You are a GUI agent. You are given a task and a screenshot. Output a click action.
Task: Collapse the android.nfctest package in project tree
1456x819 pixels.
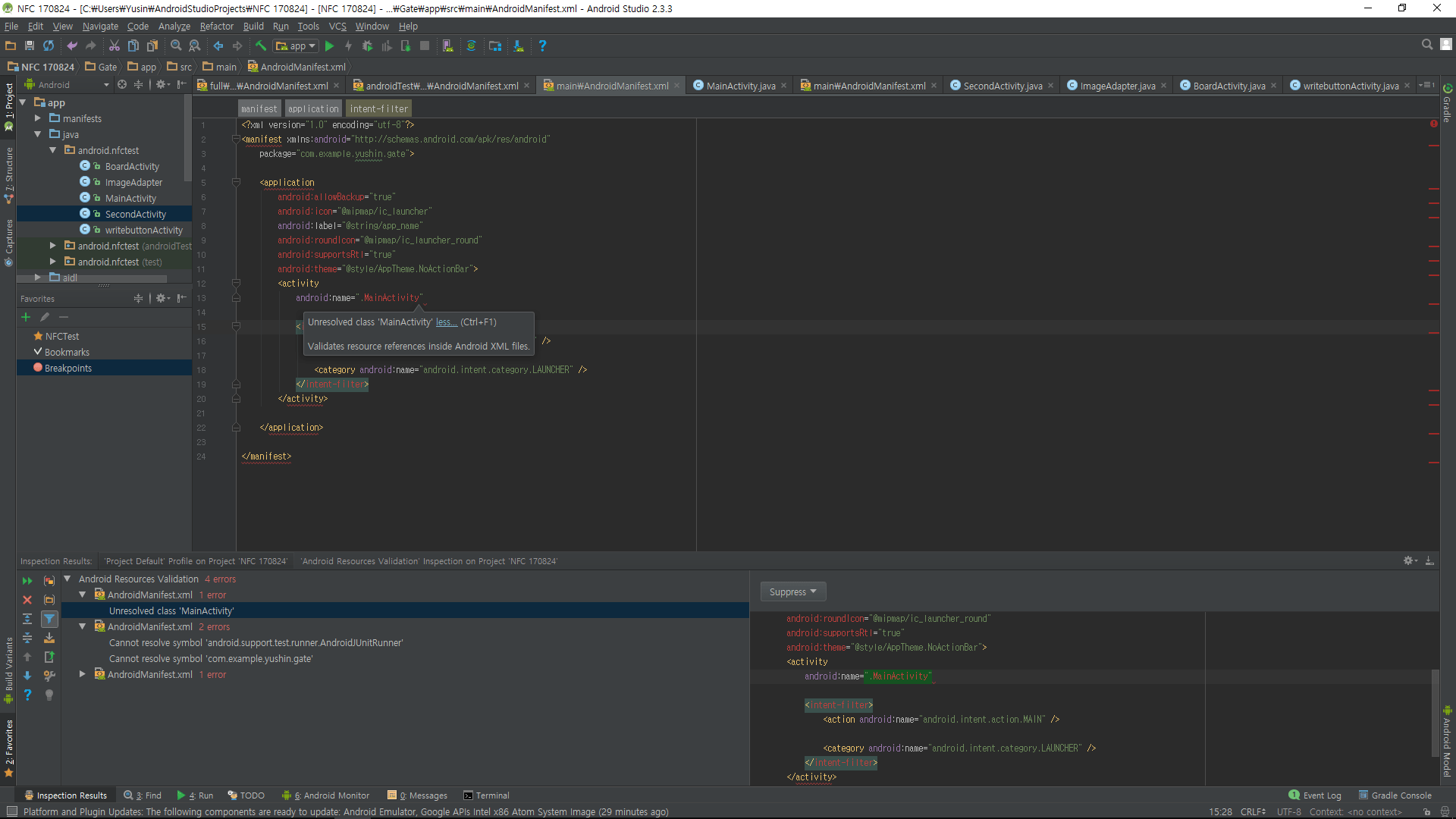(x=52, y=150)
